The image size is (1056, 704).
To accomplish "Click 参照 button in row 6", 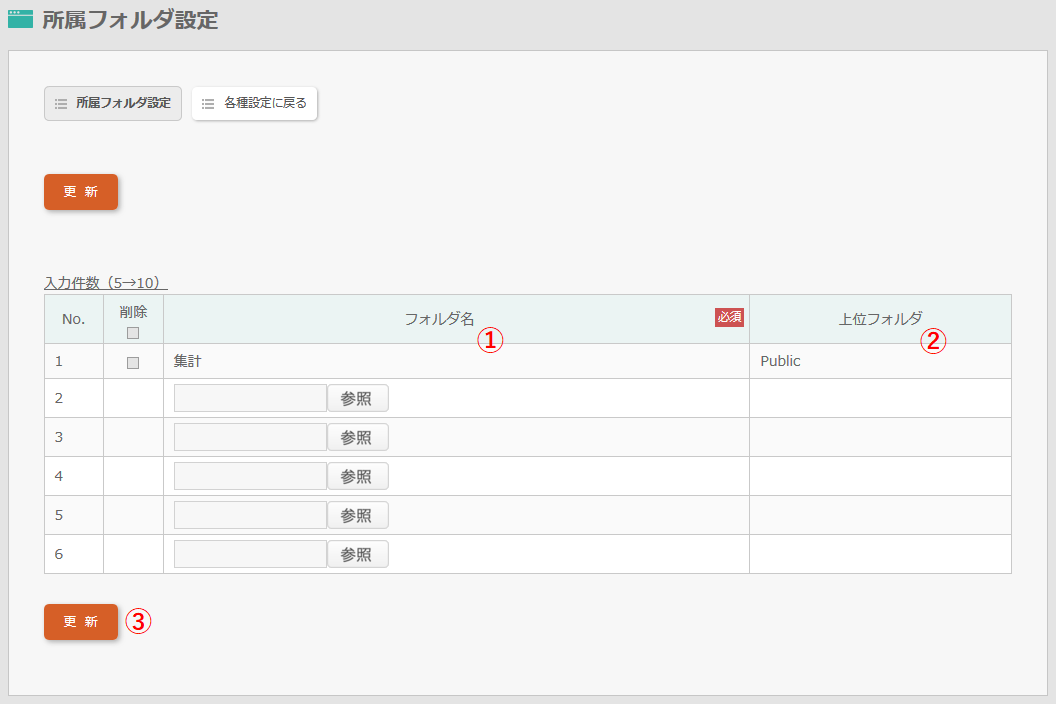I will [x=357, y=554].
